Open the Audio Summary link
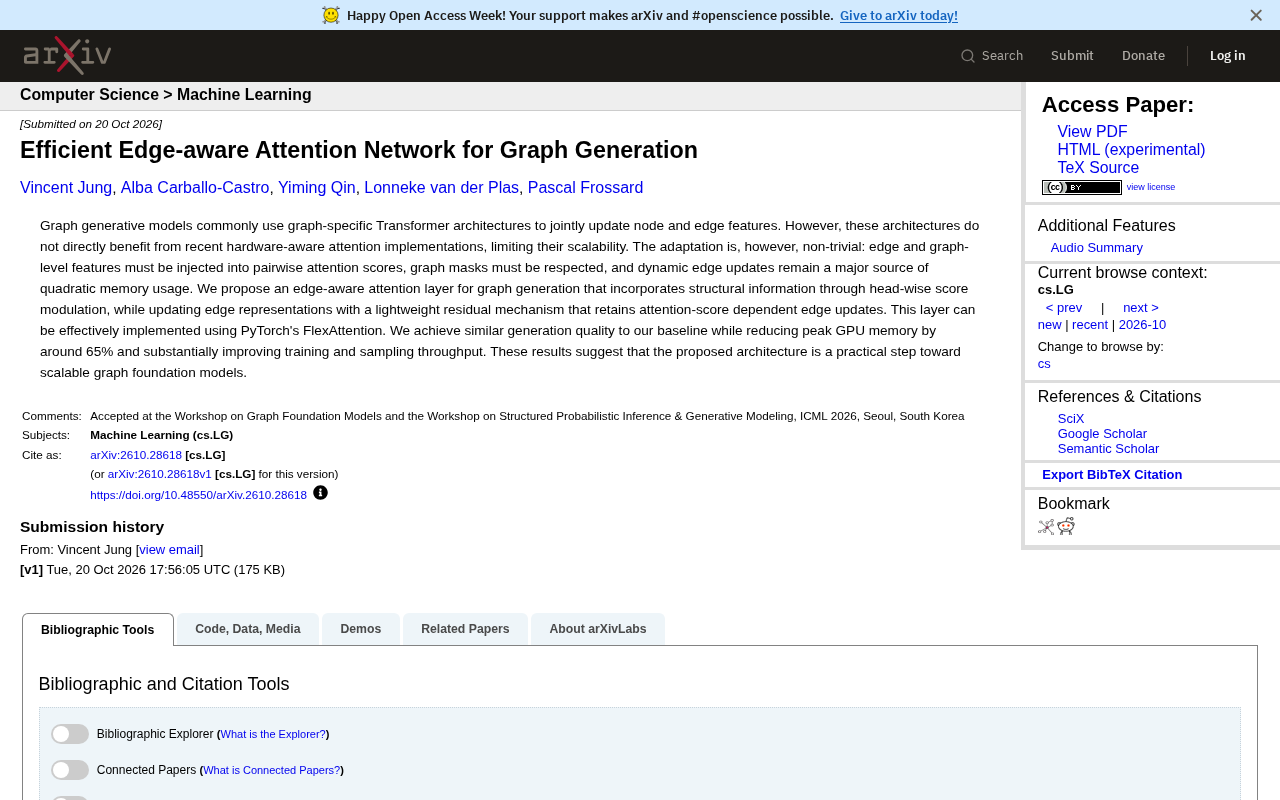Image resolution: width=1280 pixels, height=800 pixels. tap(1097, 248)
